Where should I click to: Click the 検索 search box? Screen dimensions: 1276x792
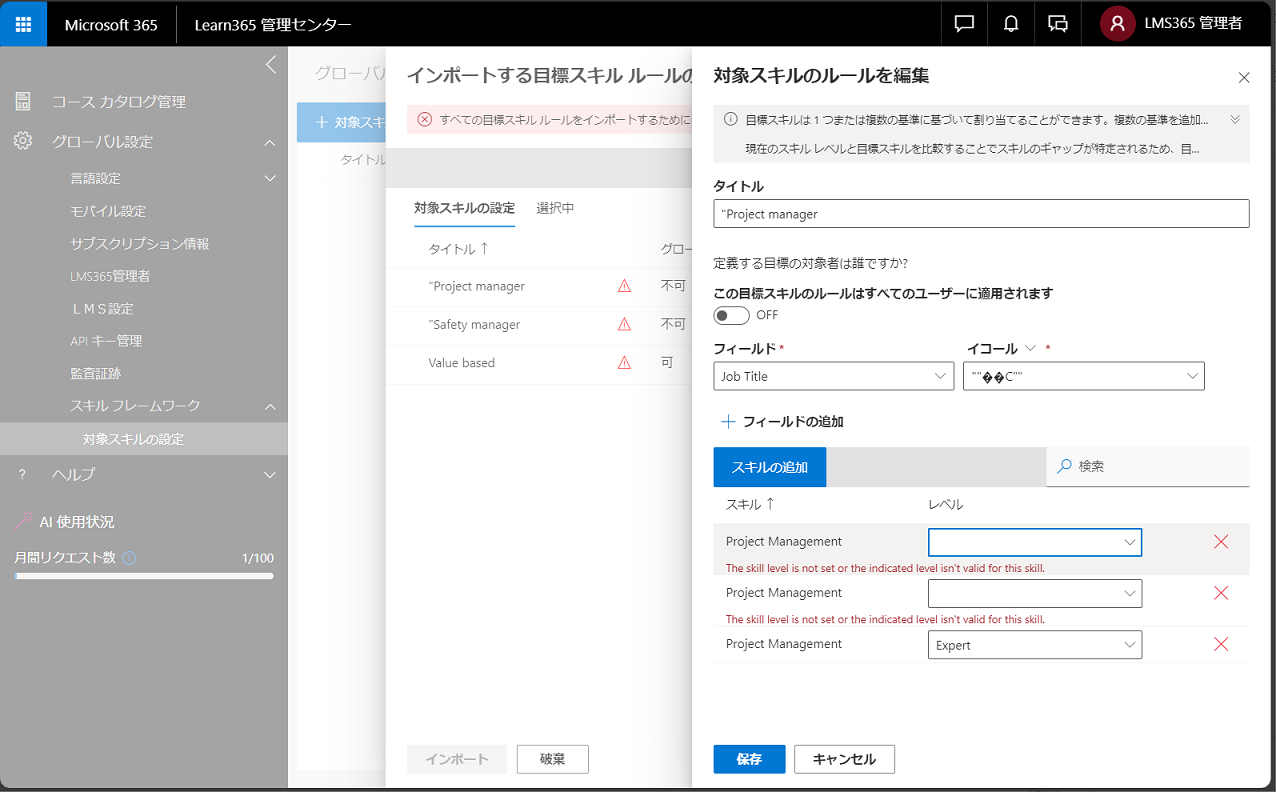1148,466
